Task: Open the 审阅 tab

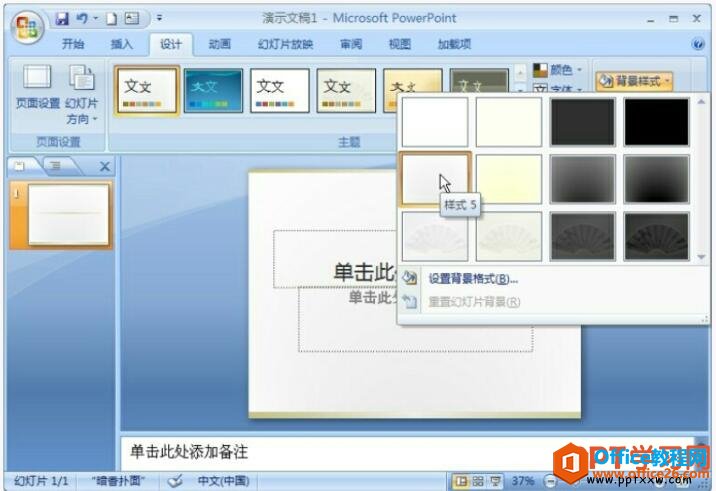Action: (x=351, y=44)
